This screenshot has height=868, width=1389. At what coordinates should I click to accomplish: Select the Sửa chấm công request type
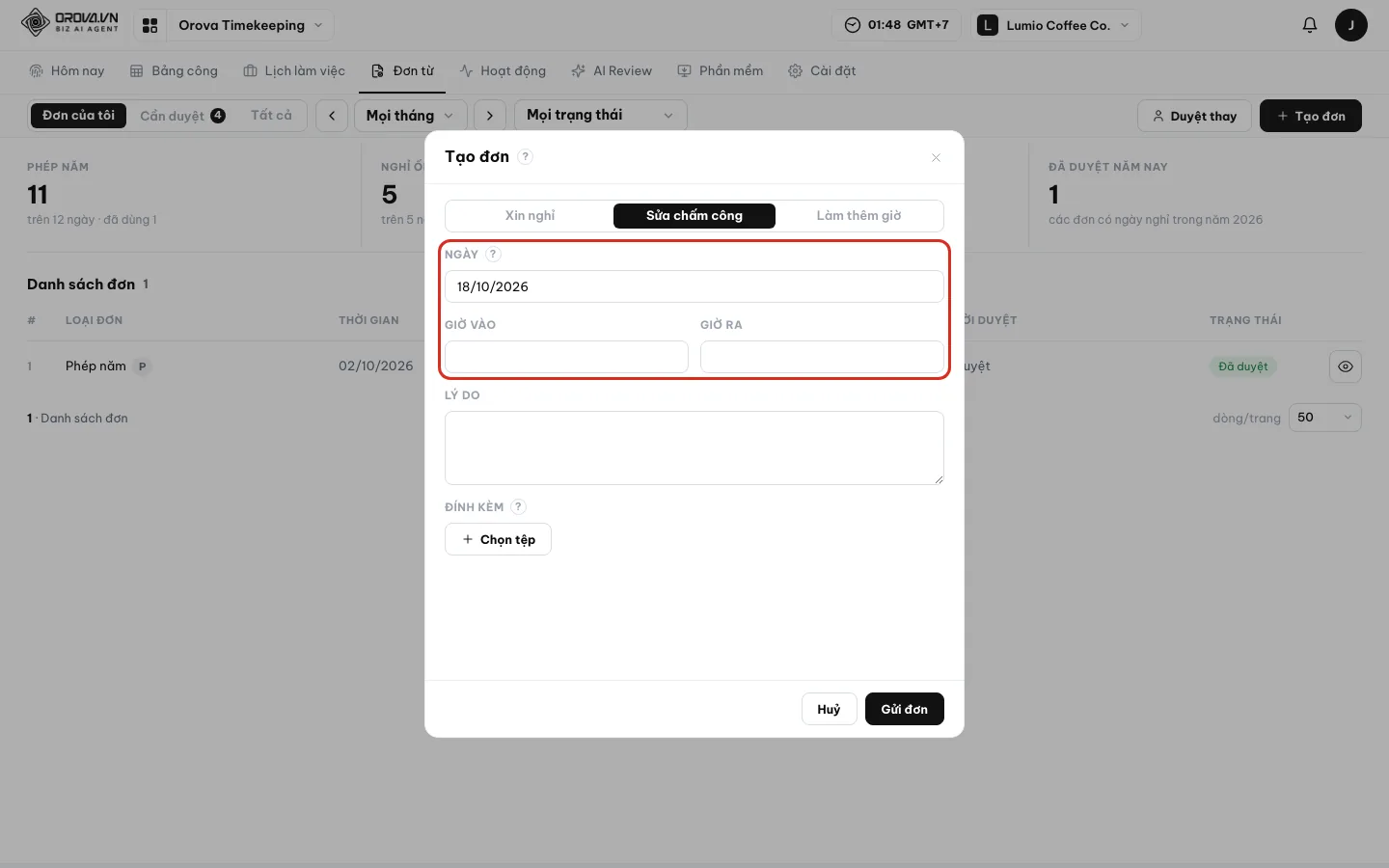click(694, 216)
